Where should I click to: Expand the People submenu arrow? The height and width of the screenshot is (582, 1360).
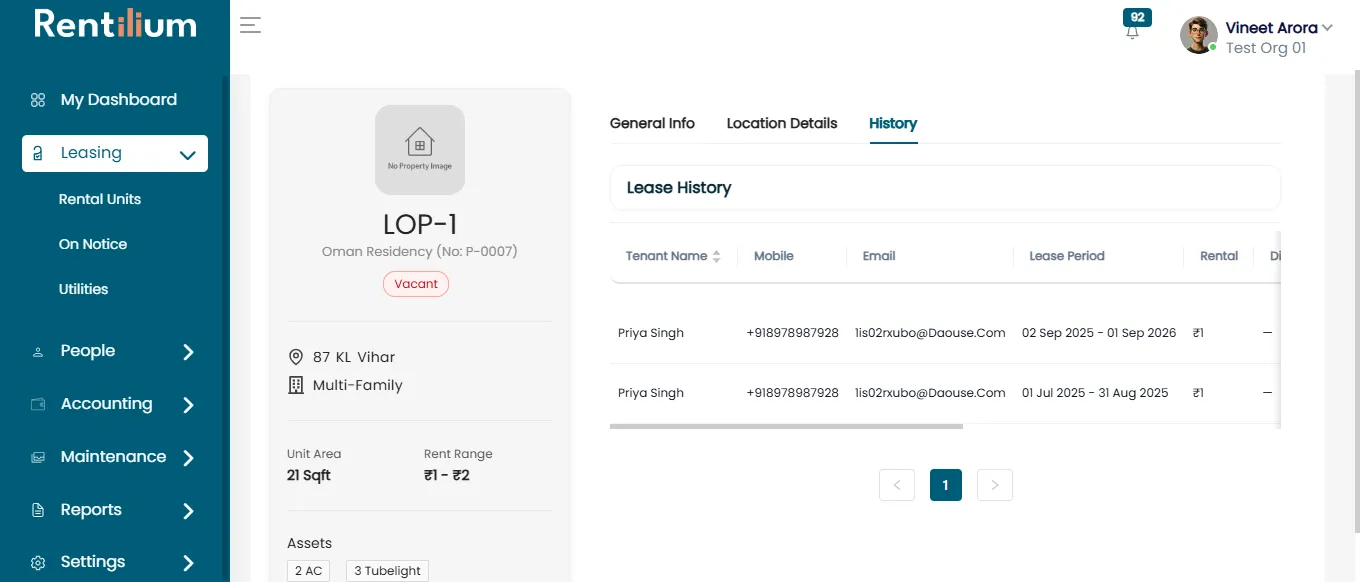(x=188, y=352)
